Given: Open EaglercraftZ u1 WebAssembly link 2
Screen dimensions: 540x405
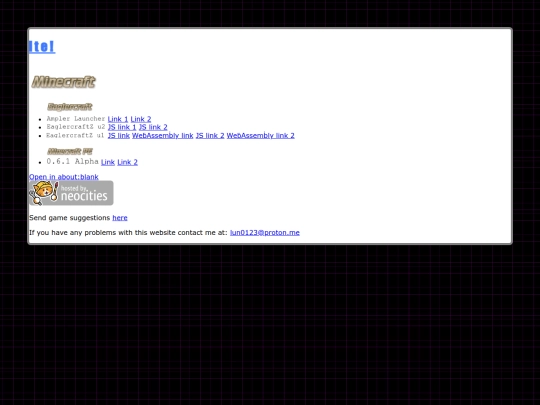Looking at the screenshot, I should point(261,135).
